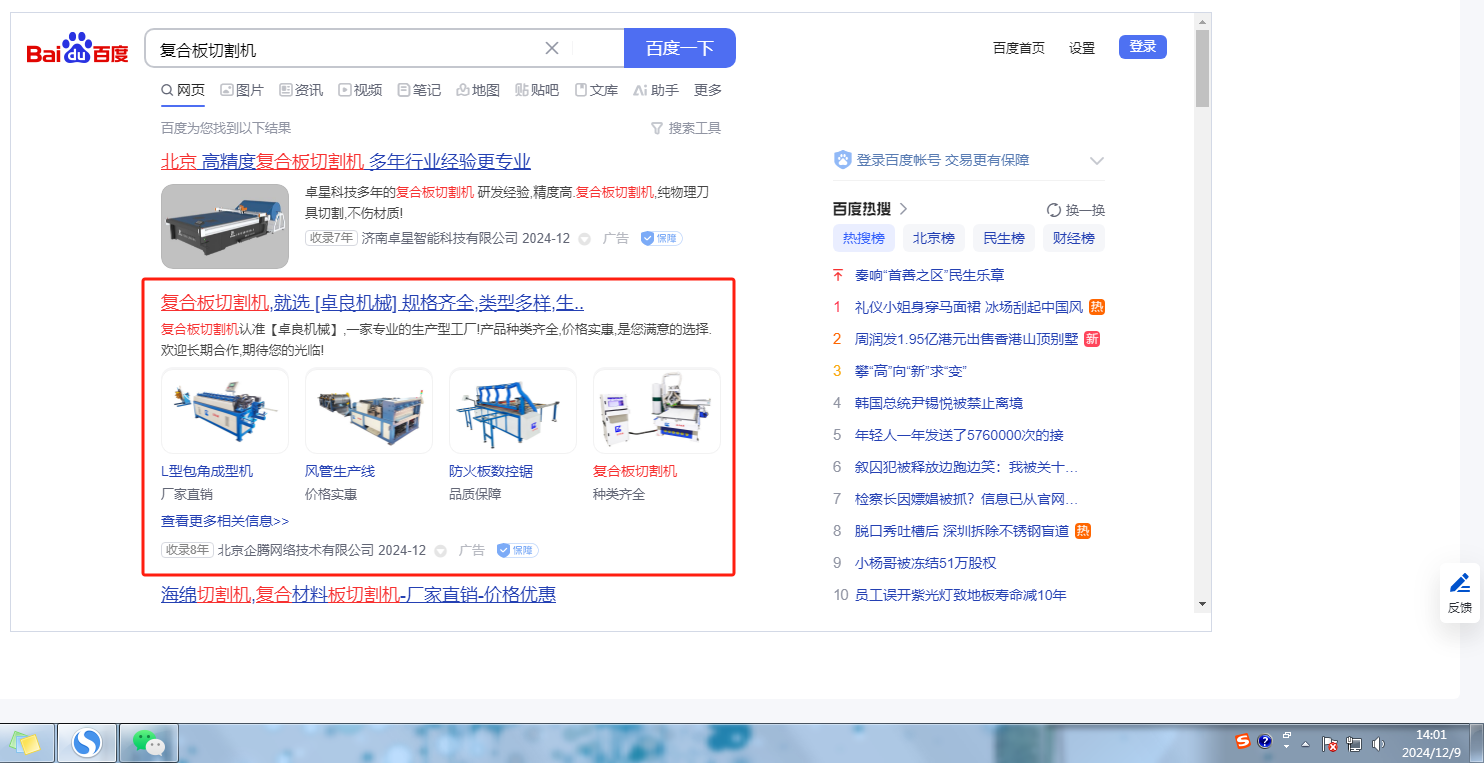The width and height of the screenshot is (1484, 763).
Task: Select the 民生榜 tab
Action: [x=1004, y=238]
